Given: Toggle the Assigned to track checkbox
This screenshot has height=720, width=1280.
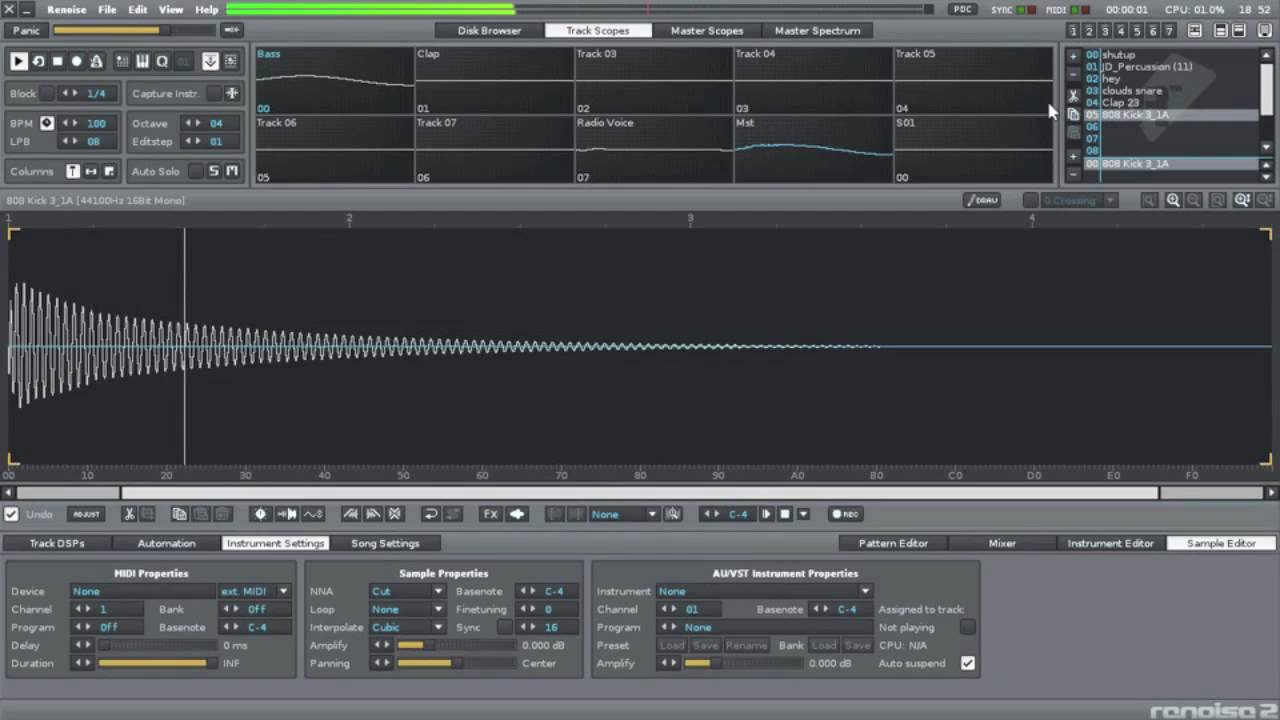Looking at the screenshot, I should (968, 627).
